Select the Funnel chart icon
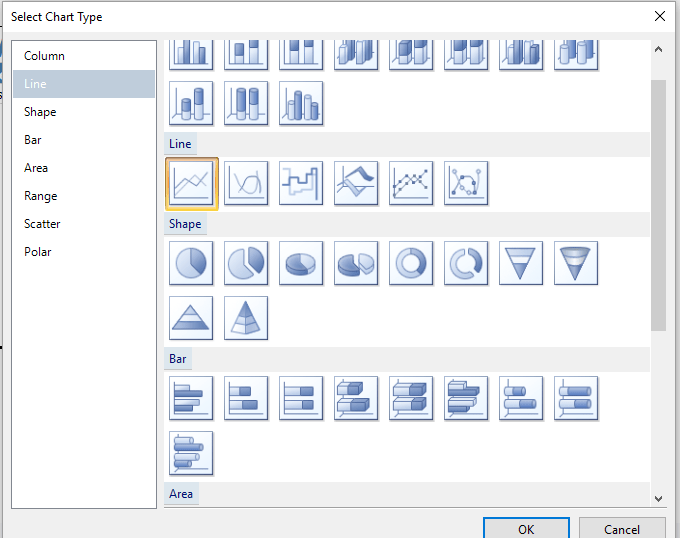Screen dimensions: 680x538 521,263
